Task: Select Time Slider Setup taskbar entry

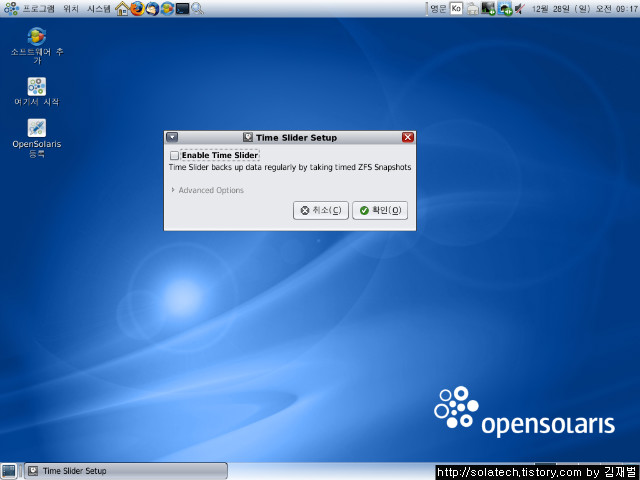Action: click(126, 471)
